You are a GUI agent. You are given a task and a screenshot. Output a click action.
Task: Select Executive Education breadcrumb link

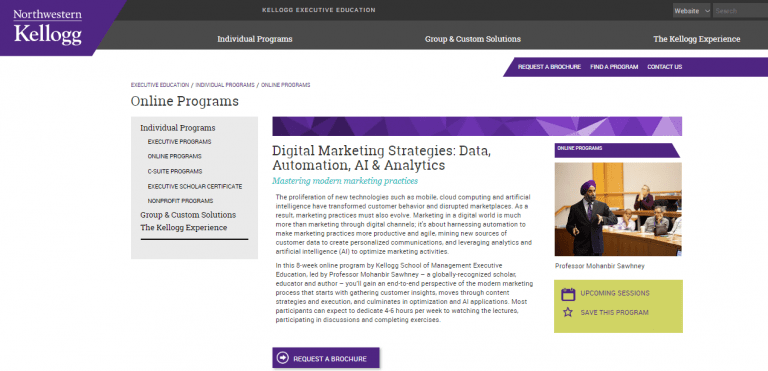tap(160, 85)
